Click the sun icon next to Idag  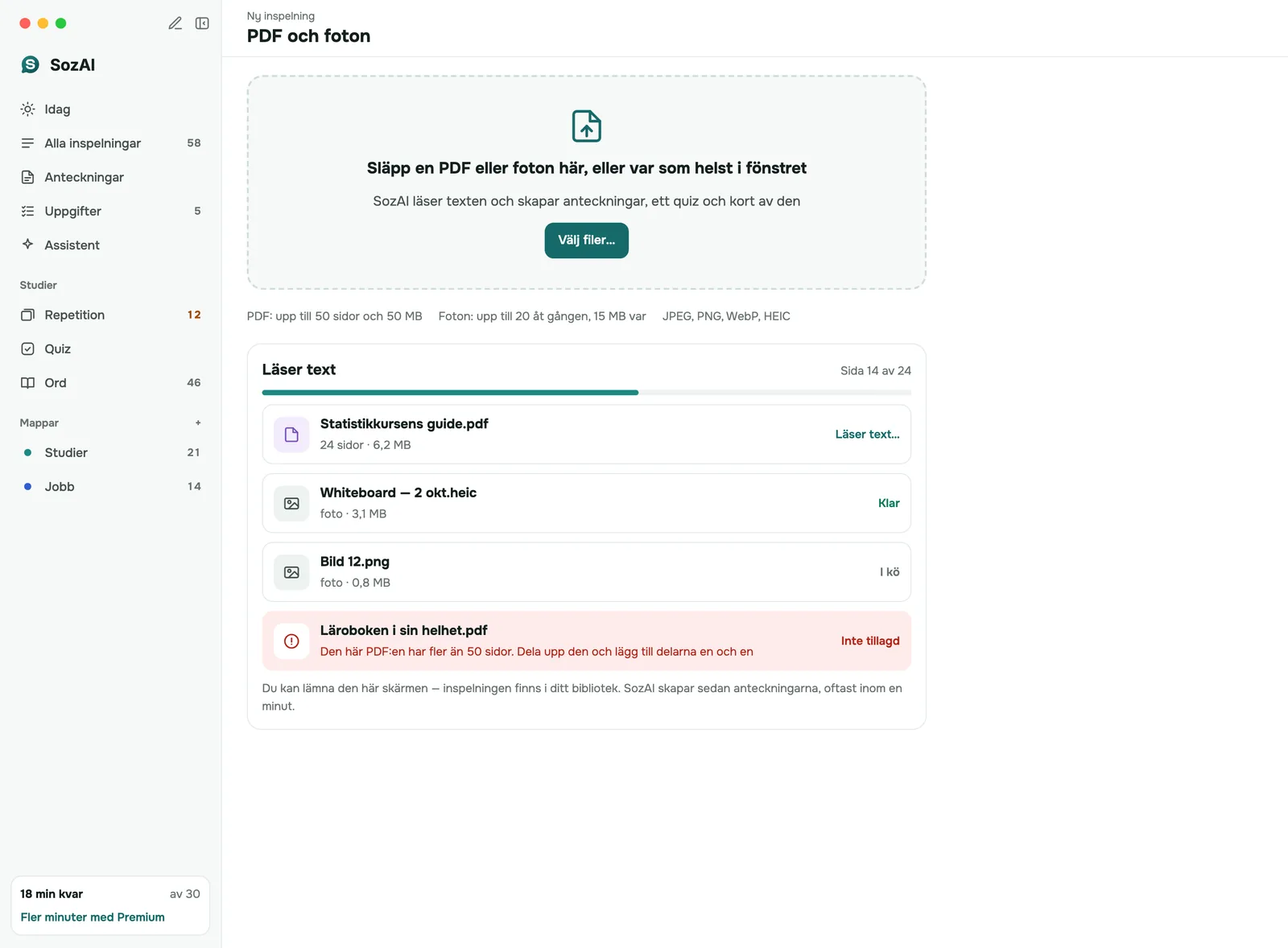(27, 109)
